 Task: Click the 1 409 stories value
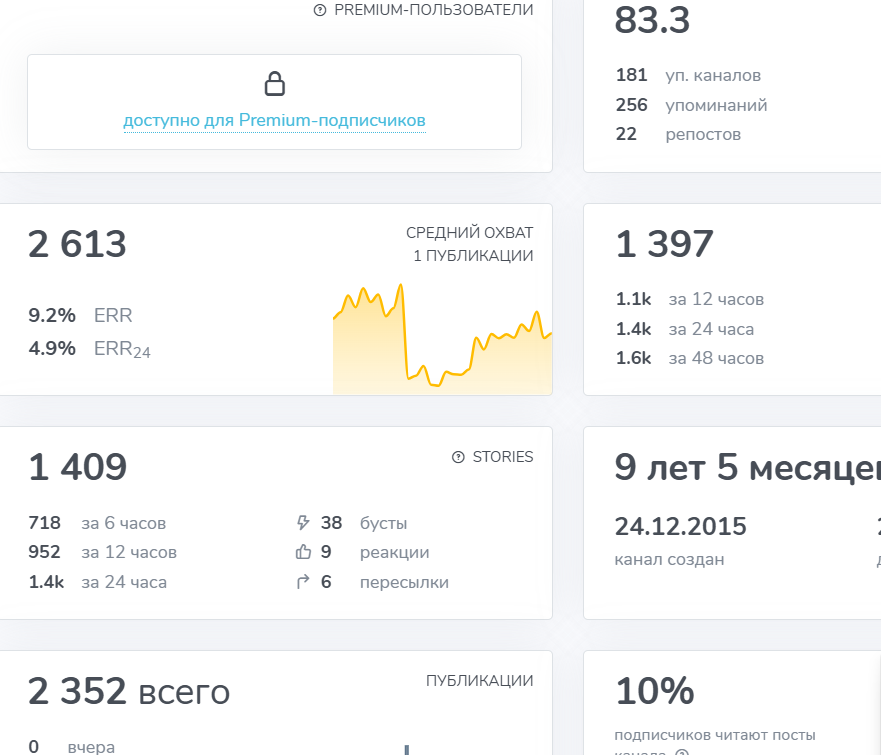(x=78, y=467)
